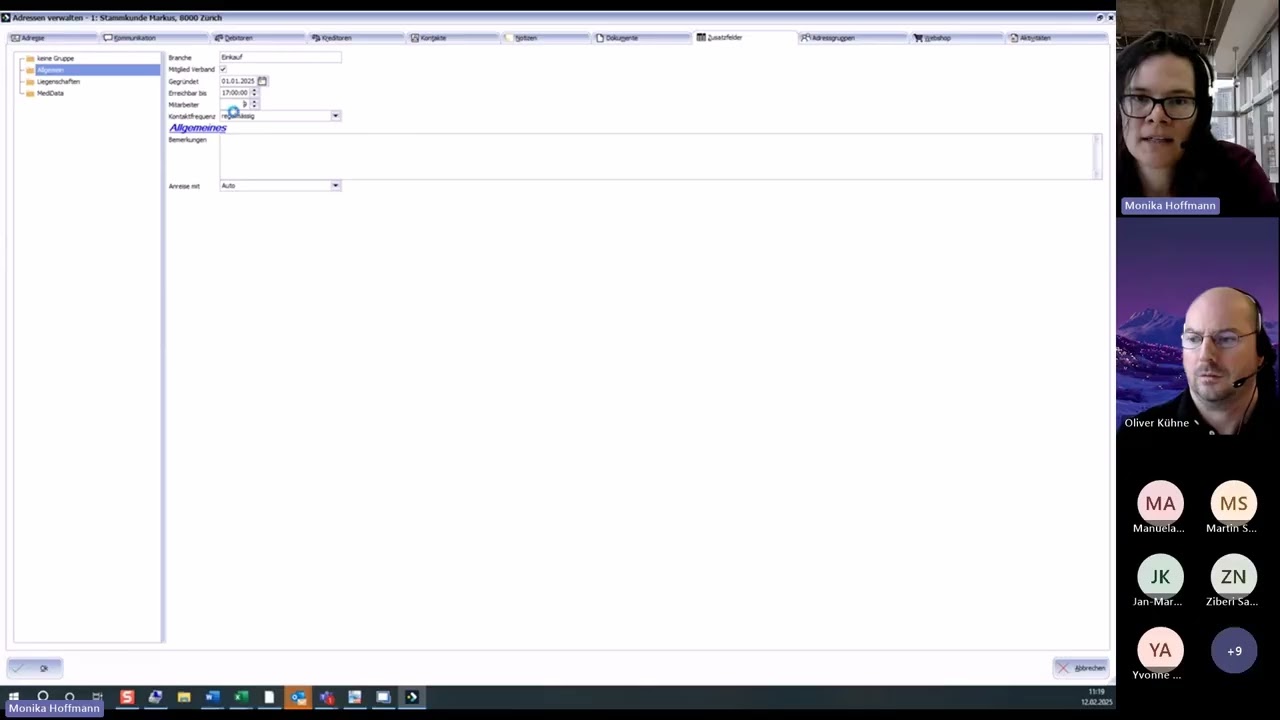The width and height of the screenshot is (1280, 720).
Task: Select the Liegenschaften group label
Action: coord(58,82)
